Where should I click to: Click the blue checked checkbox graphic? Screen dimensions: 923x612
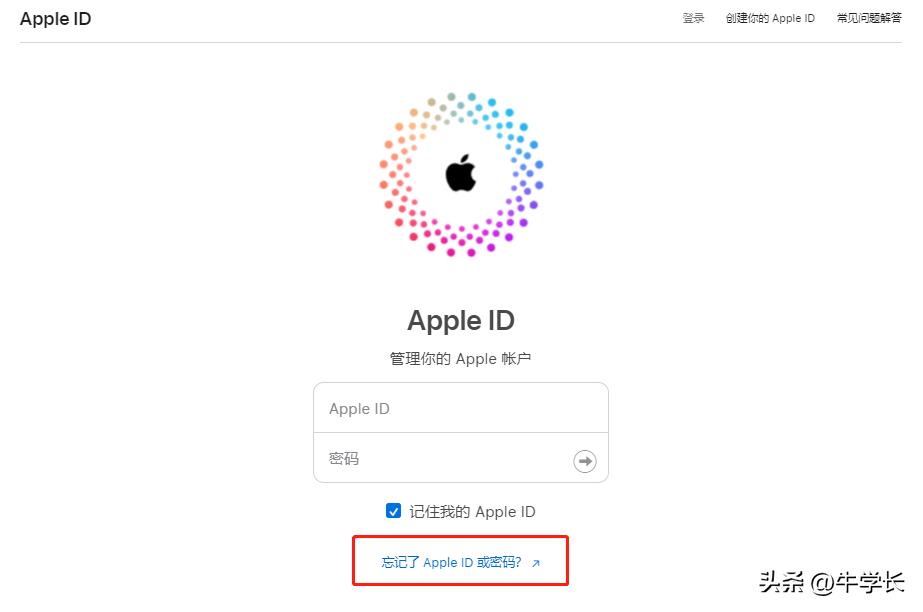pyautogui.click(x=393, y=511)
